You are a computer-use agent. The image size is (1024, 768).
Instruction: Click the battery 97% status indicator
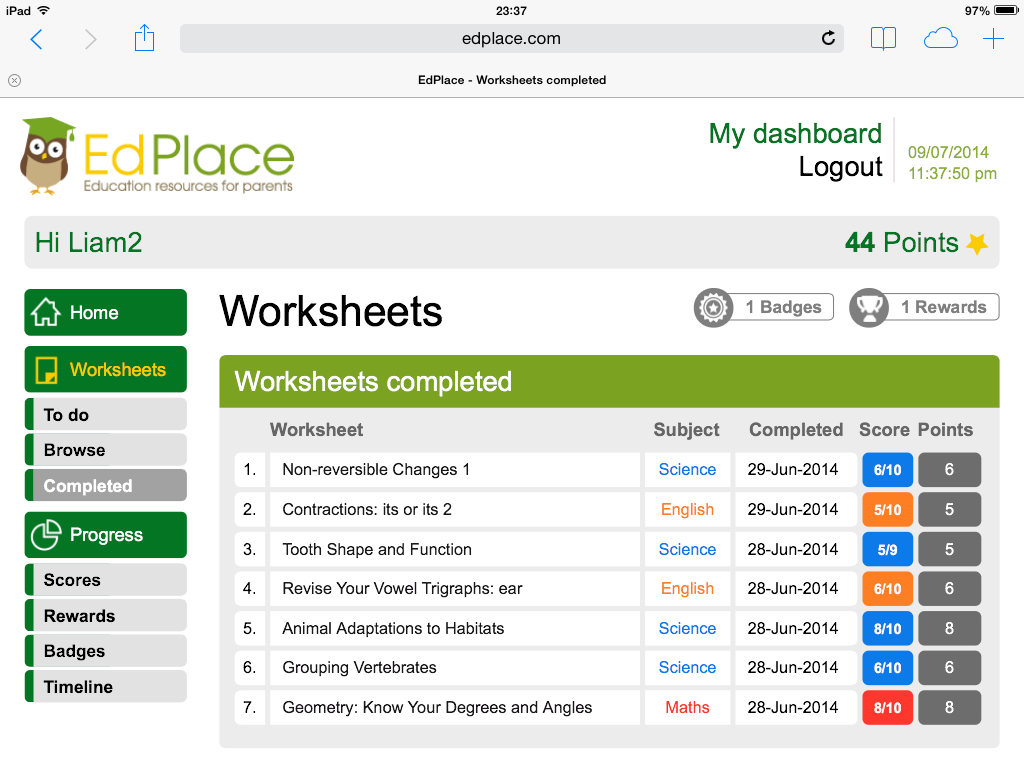(x=990, y=10)
